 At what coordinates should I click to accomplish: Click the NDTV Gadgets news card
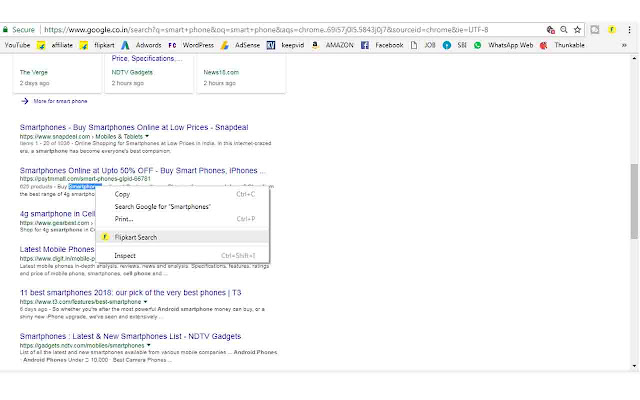tap(149, 73)
